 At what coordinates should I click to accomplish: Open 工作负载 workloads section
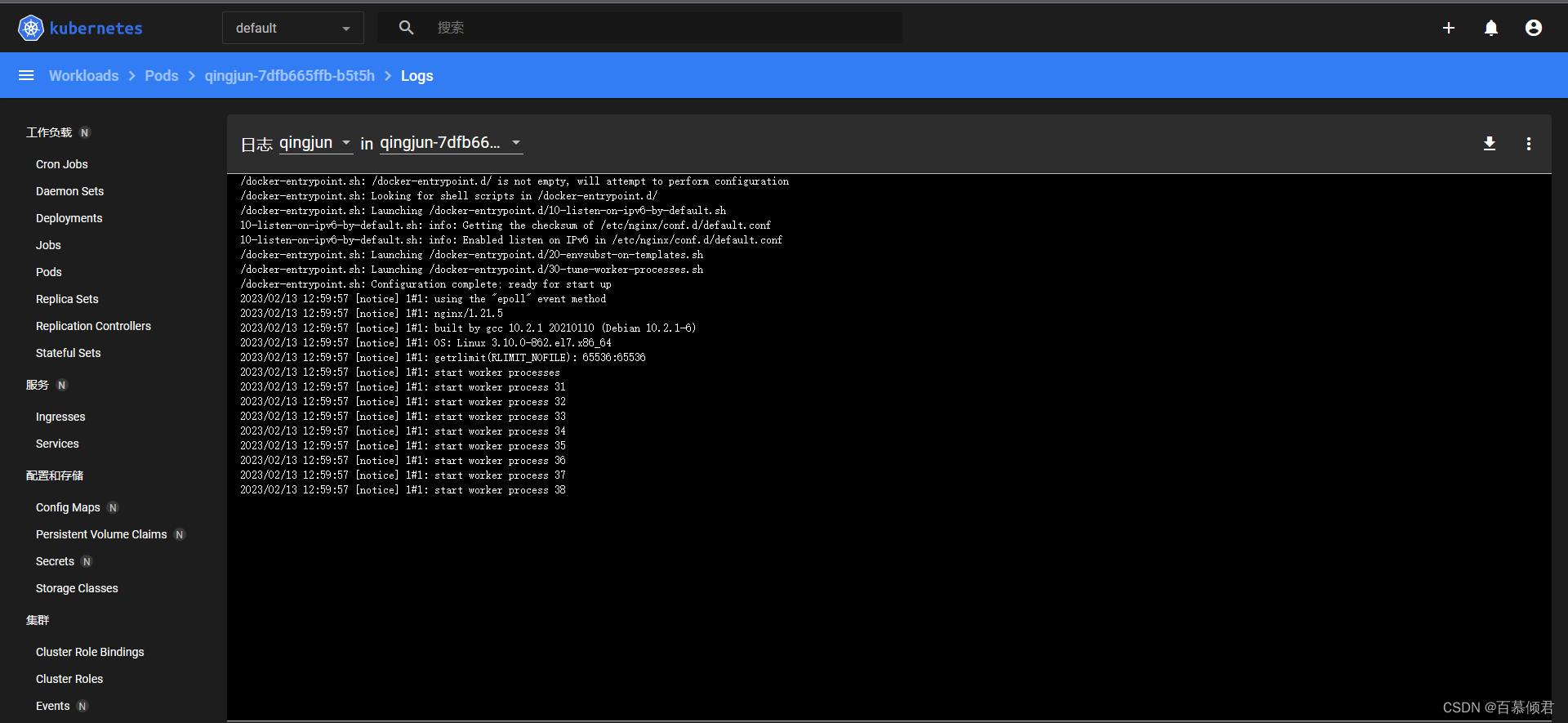[49, 132]
